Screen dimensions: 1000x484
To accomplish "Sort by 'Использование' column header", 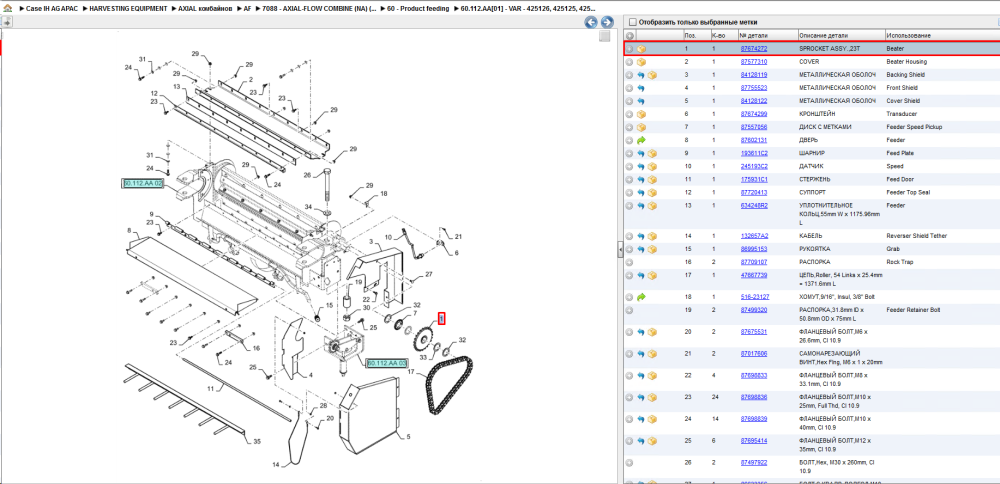I will [x=942, y=36].
